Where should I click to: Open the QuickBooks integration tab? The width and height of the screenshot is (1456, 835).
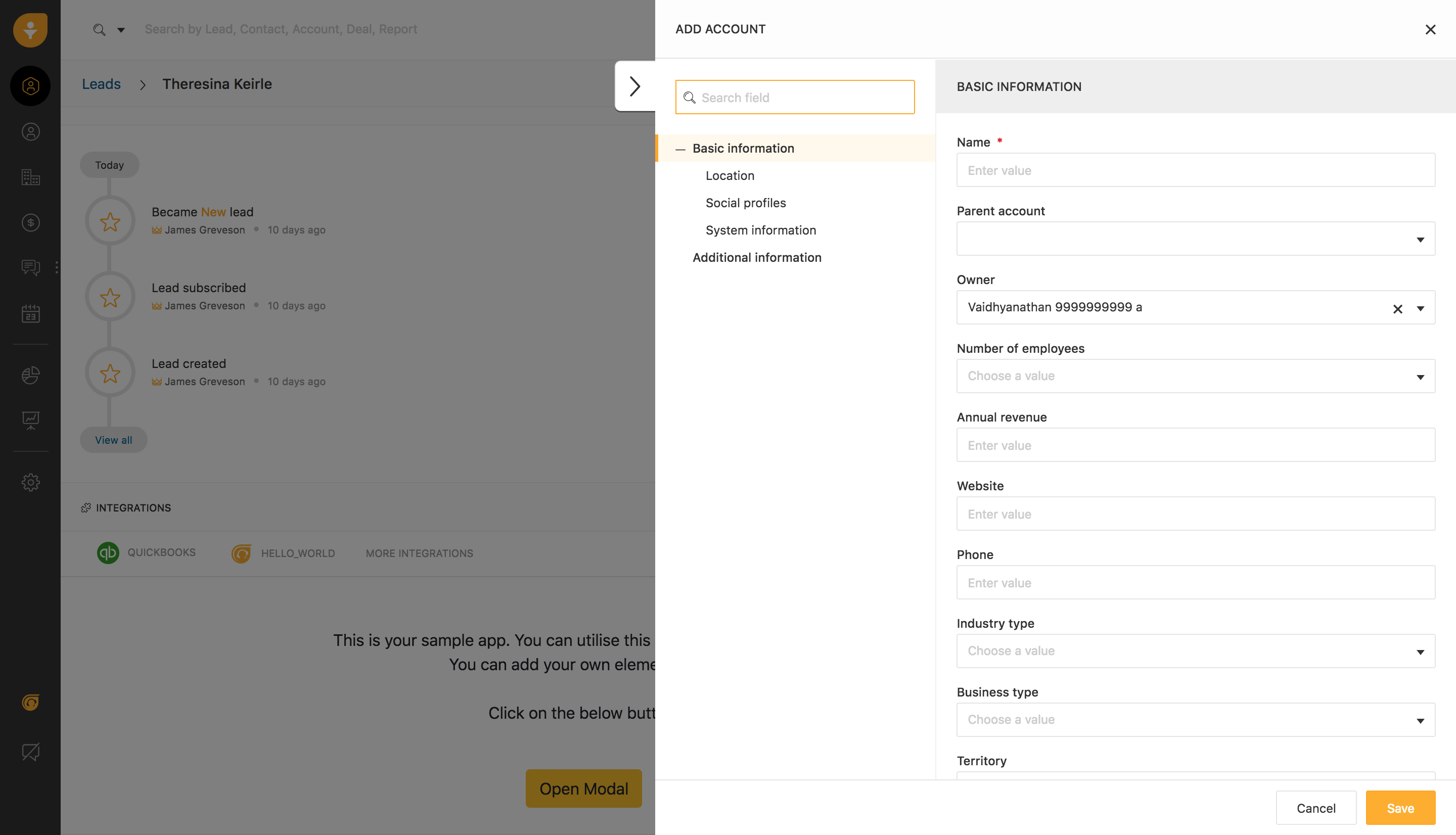point(146,552)
